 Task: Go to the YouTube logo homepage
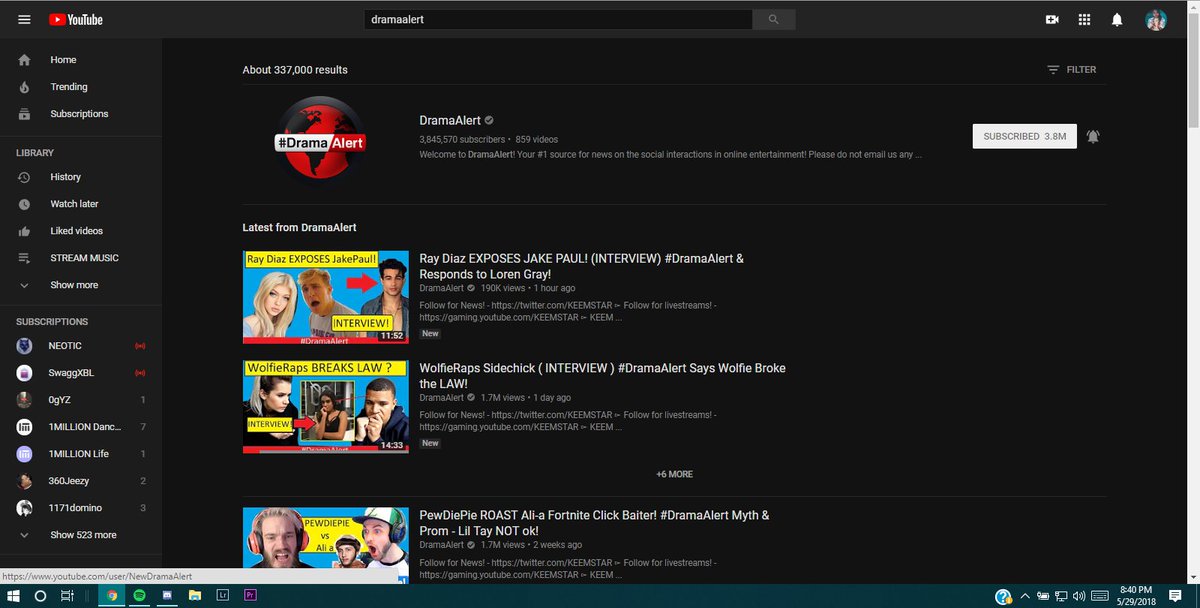pos(75,19)
